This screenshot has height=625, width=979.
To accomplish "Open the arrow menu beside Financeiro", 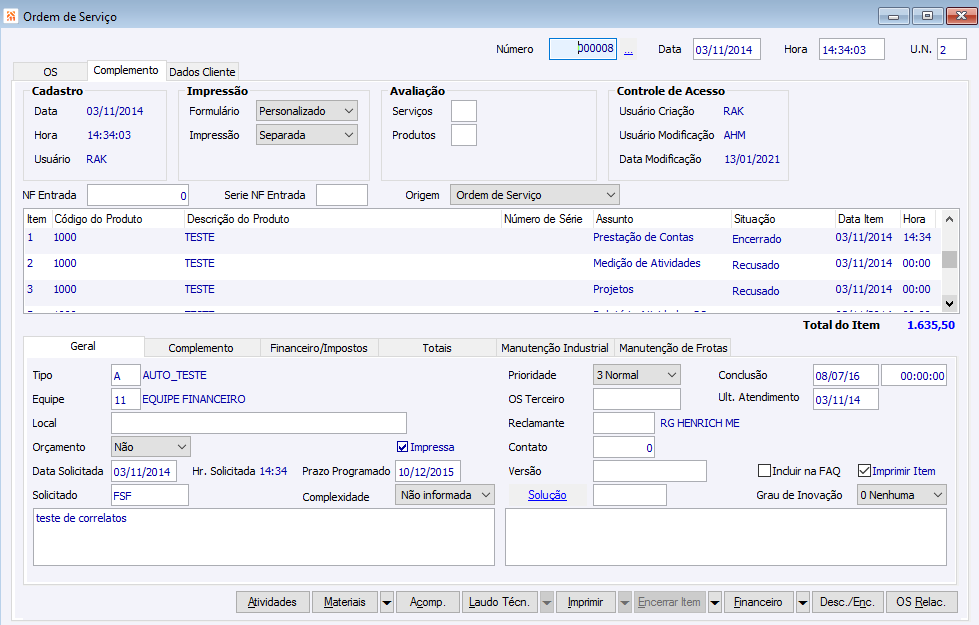I will [x=802, y=602].
